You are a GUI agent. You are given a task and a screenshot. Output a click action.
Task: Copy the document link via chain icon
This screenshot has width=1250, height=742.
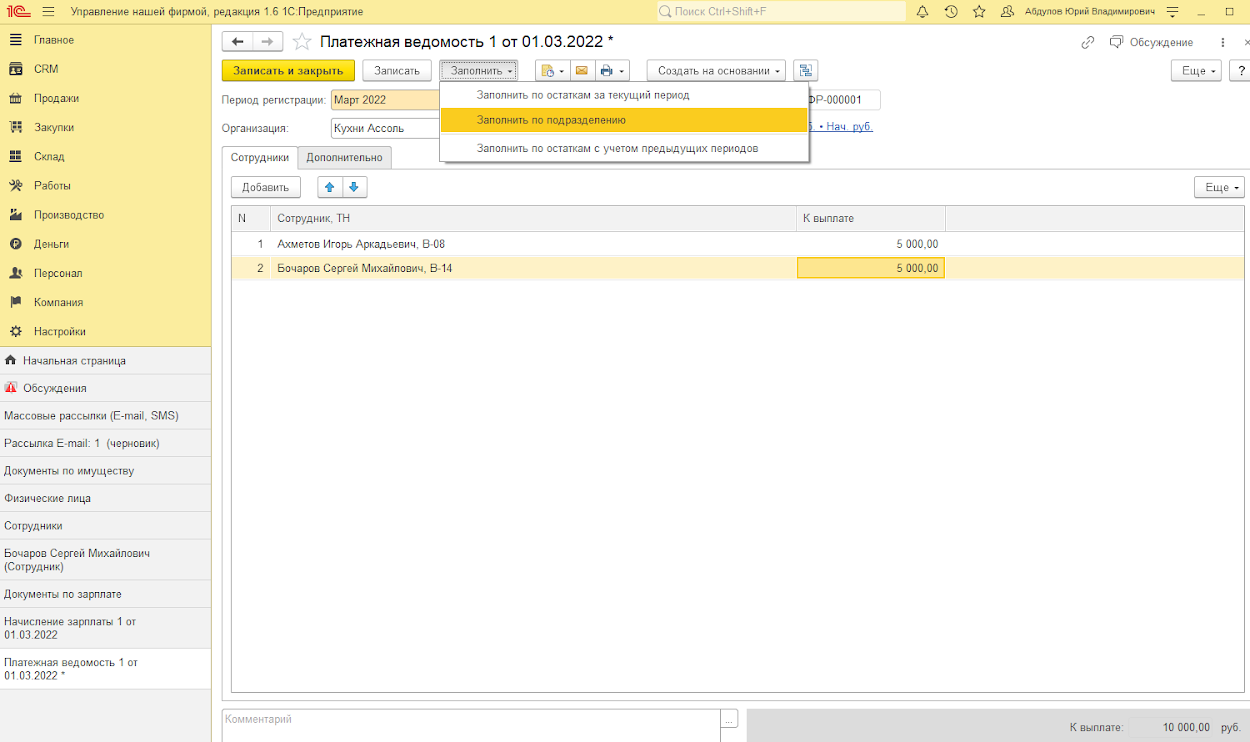1088,42
